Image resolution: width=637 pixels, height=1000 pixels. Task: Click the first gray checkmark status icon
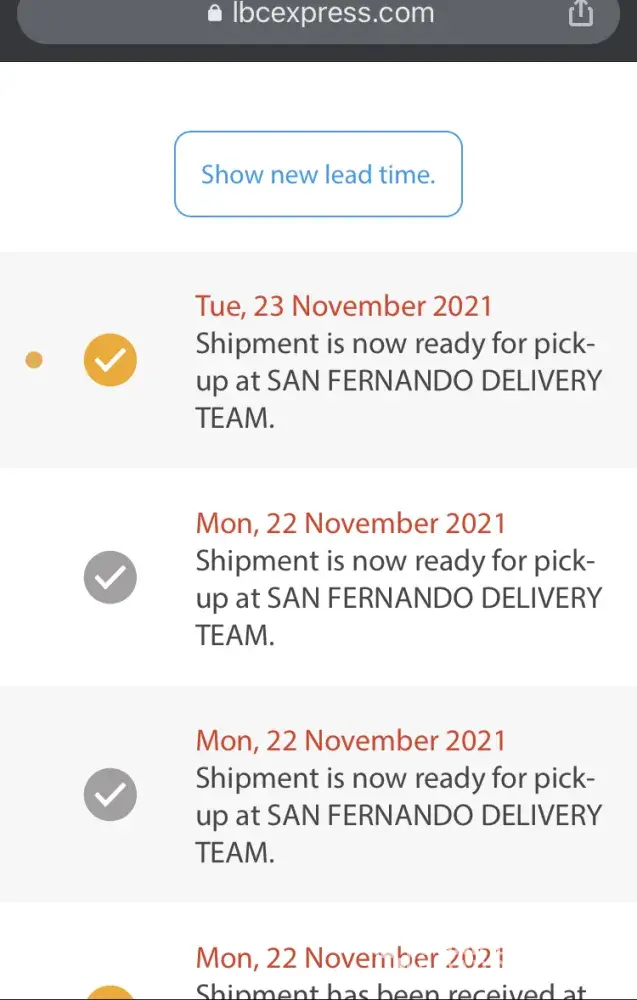pos(110,578)
